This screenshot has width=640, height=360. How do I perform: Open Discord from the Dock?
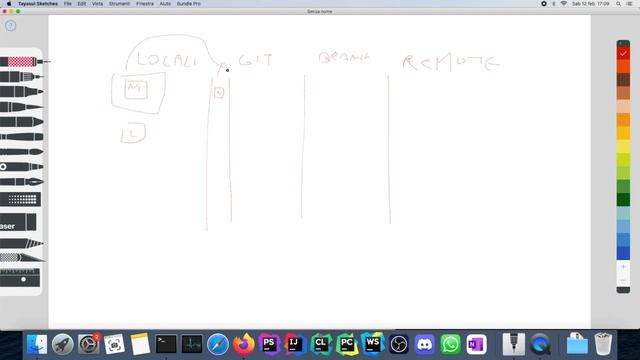[424, 344]
